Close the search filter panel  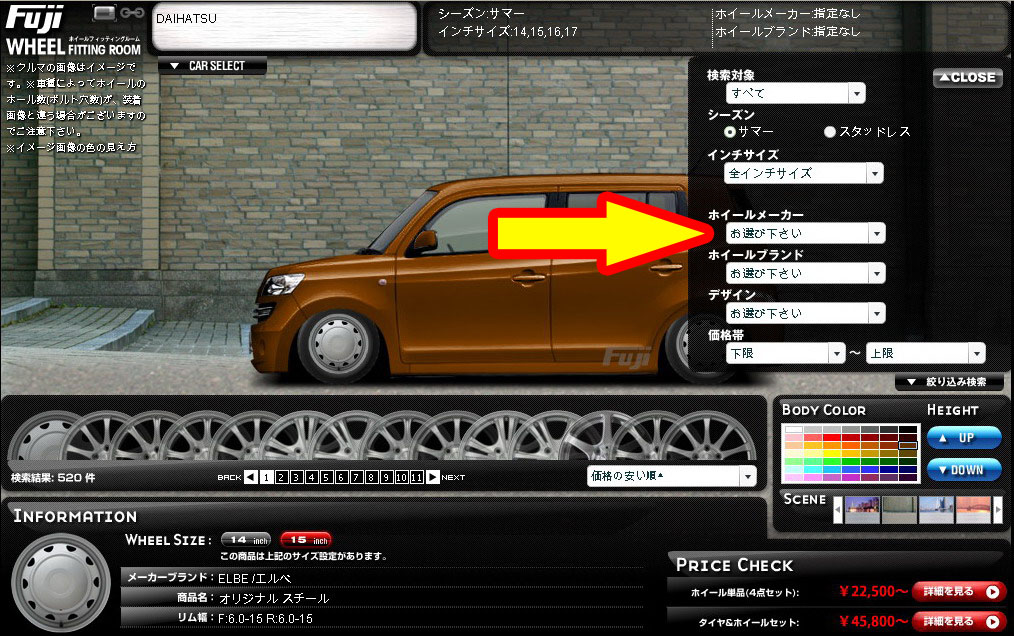coord(967,78)
